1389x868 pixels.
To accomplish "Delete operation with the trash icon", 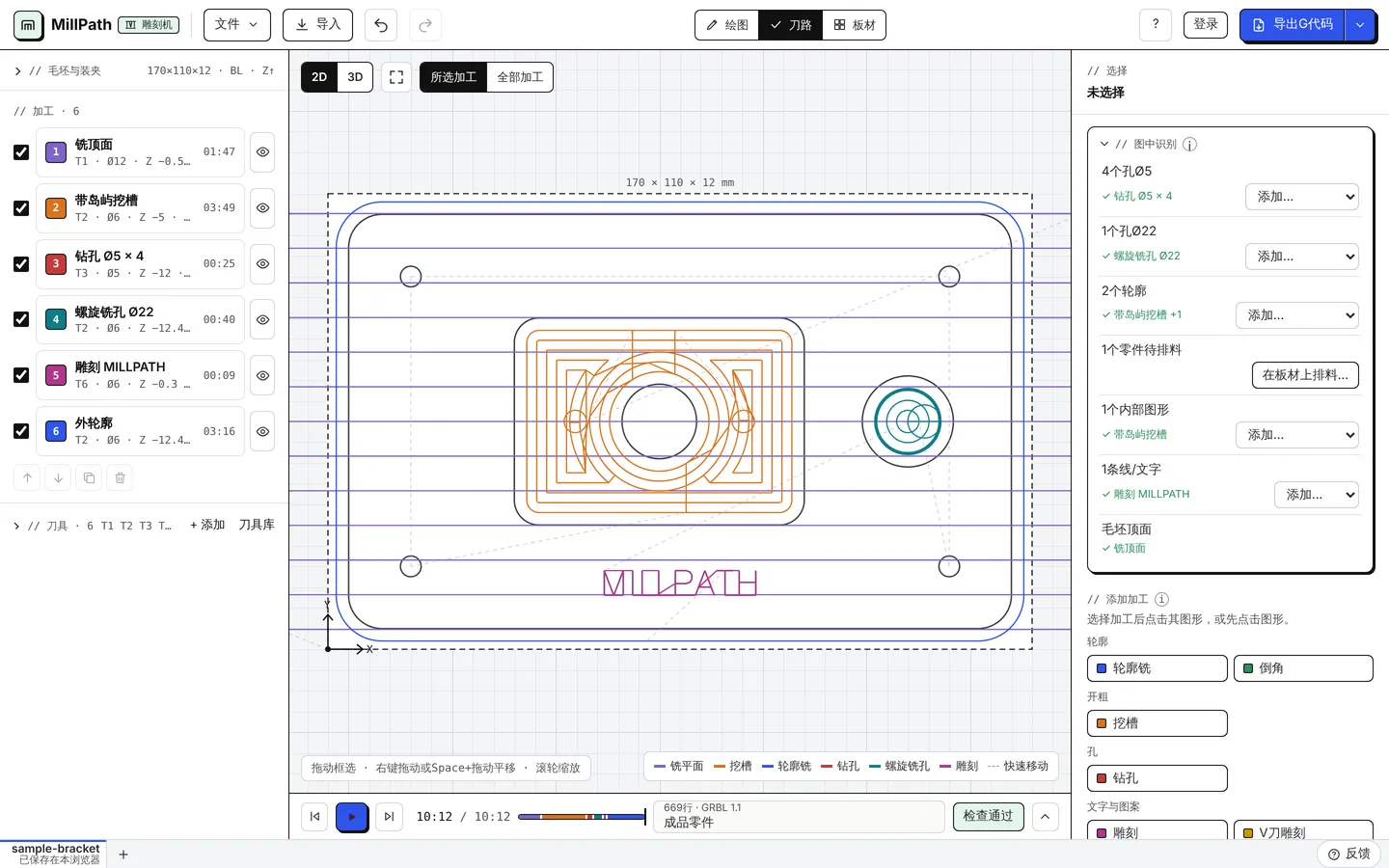I will click(120, 477).
